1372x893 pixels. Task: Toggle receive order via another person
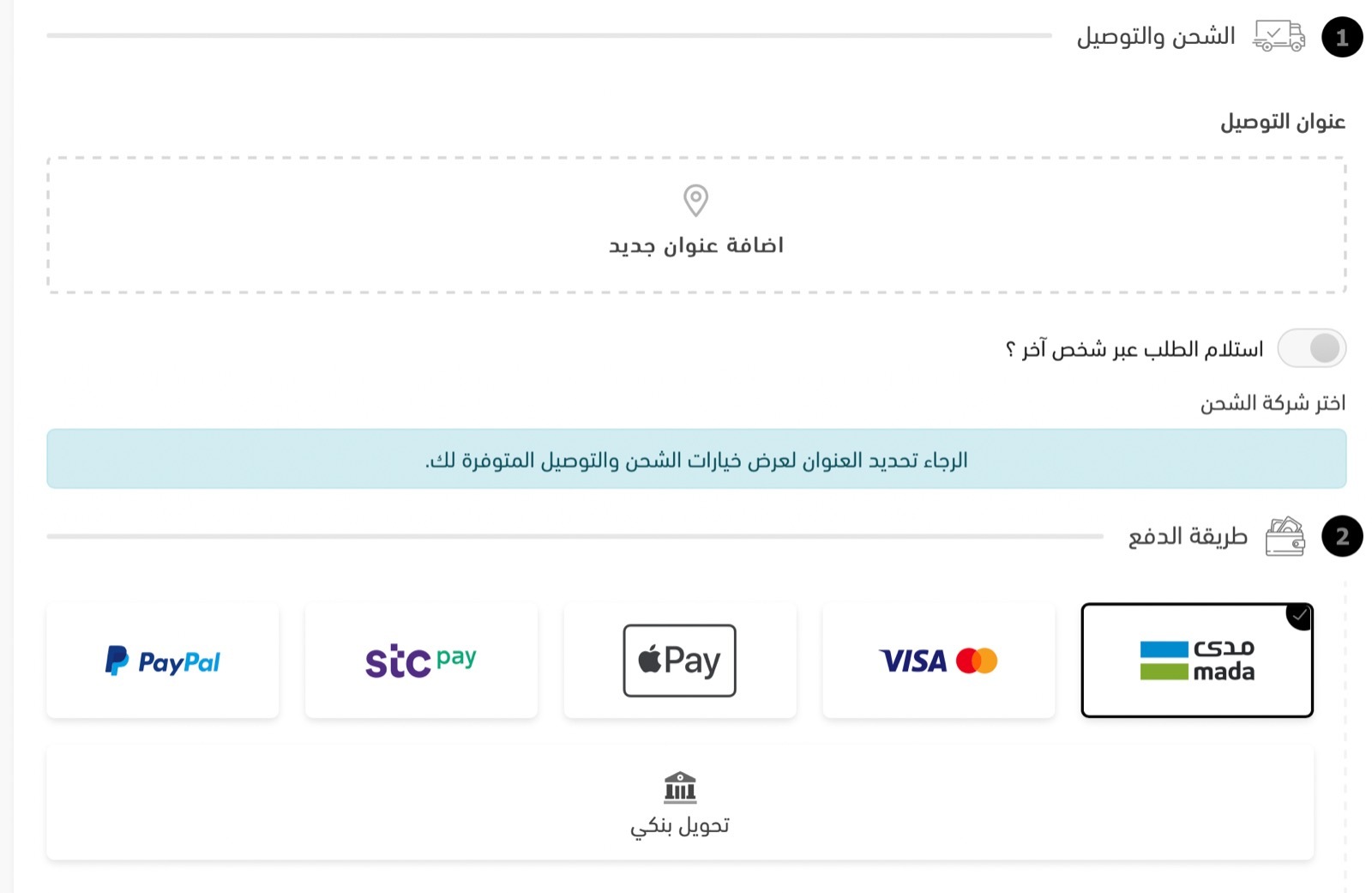[x=1312, y=348]
